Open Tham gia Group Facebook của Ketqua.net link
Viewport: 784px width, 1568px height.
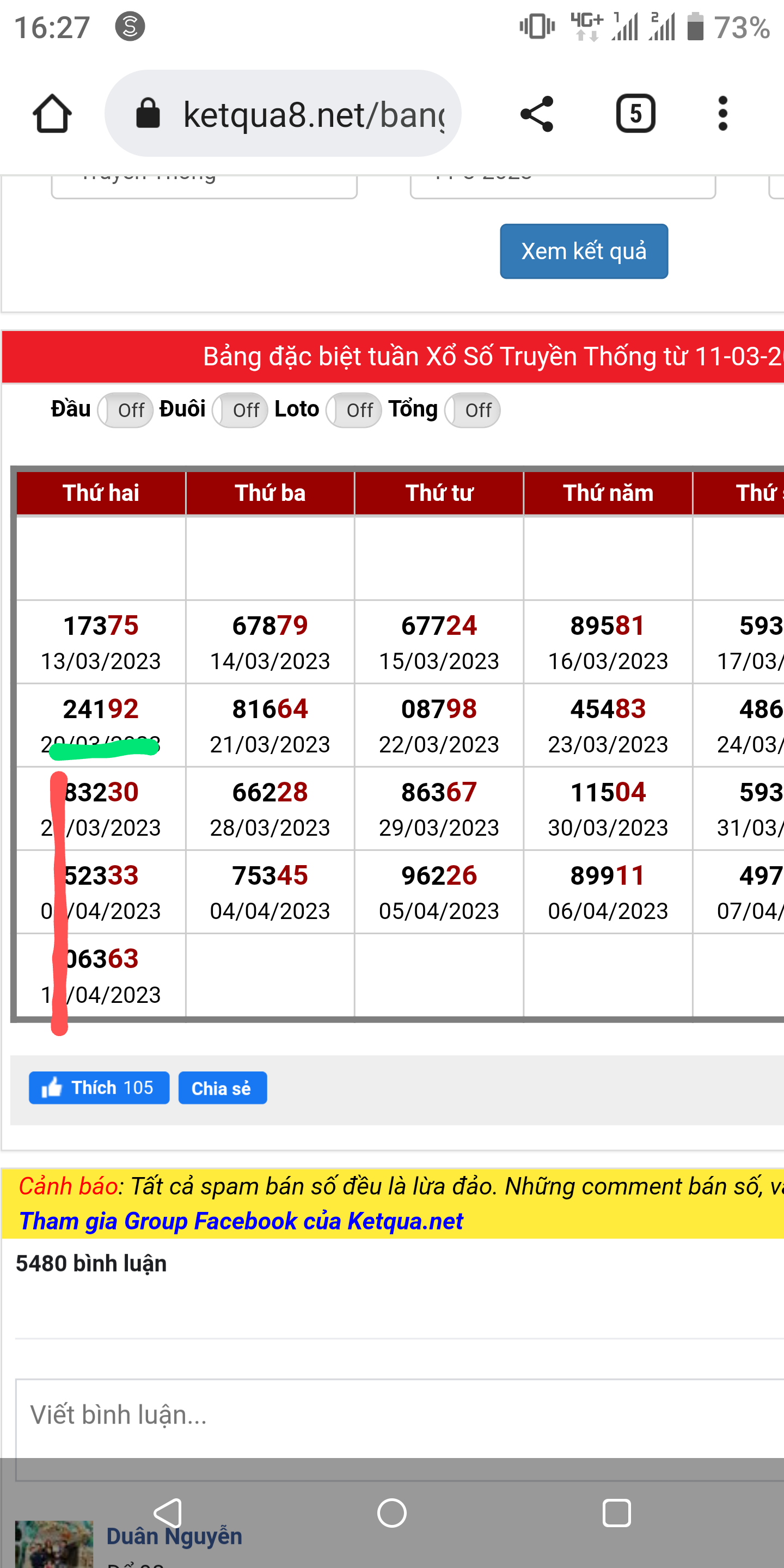[241, 1221]
